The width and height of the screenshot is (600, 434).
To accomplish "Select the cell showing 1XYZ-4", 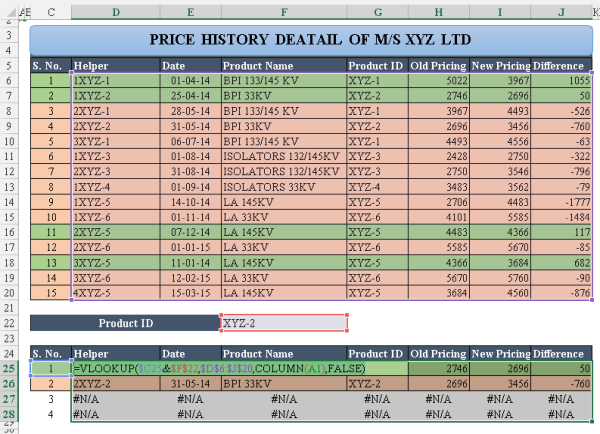I will coord(115,187).
